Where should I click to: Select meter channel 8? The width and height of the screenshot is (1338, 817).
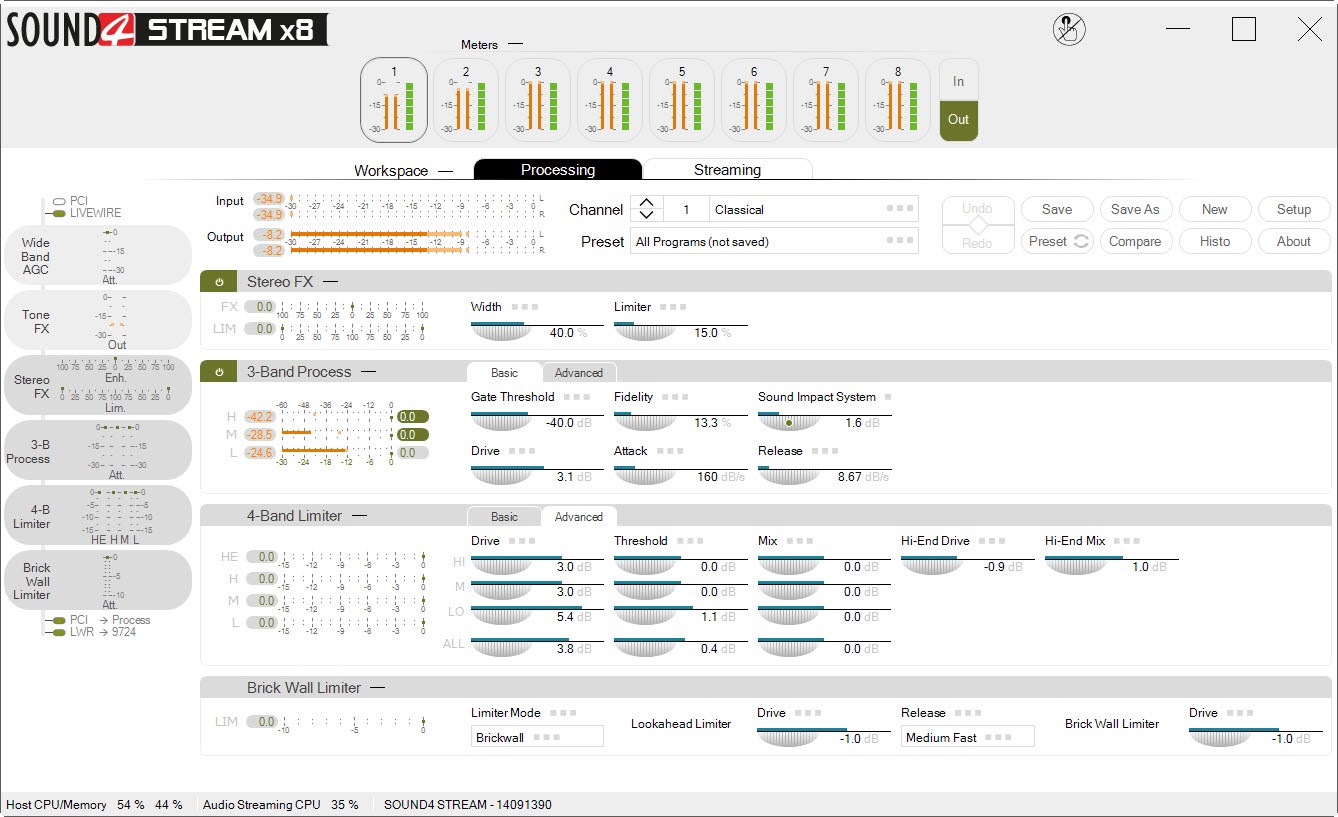898,100
